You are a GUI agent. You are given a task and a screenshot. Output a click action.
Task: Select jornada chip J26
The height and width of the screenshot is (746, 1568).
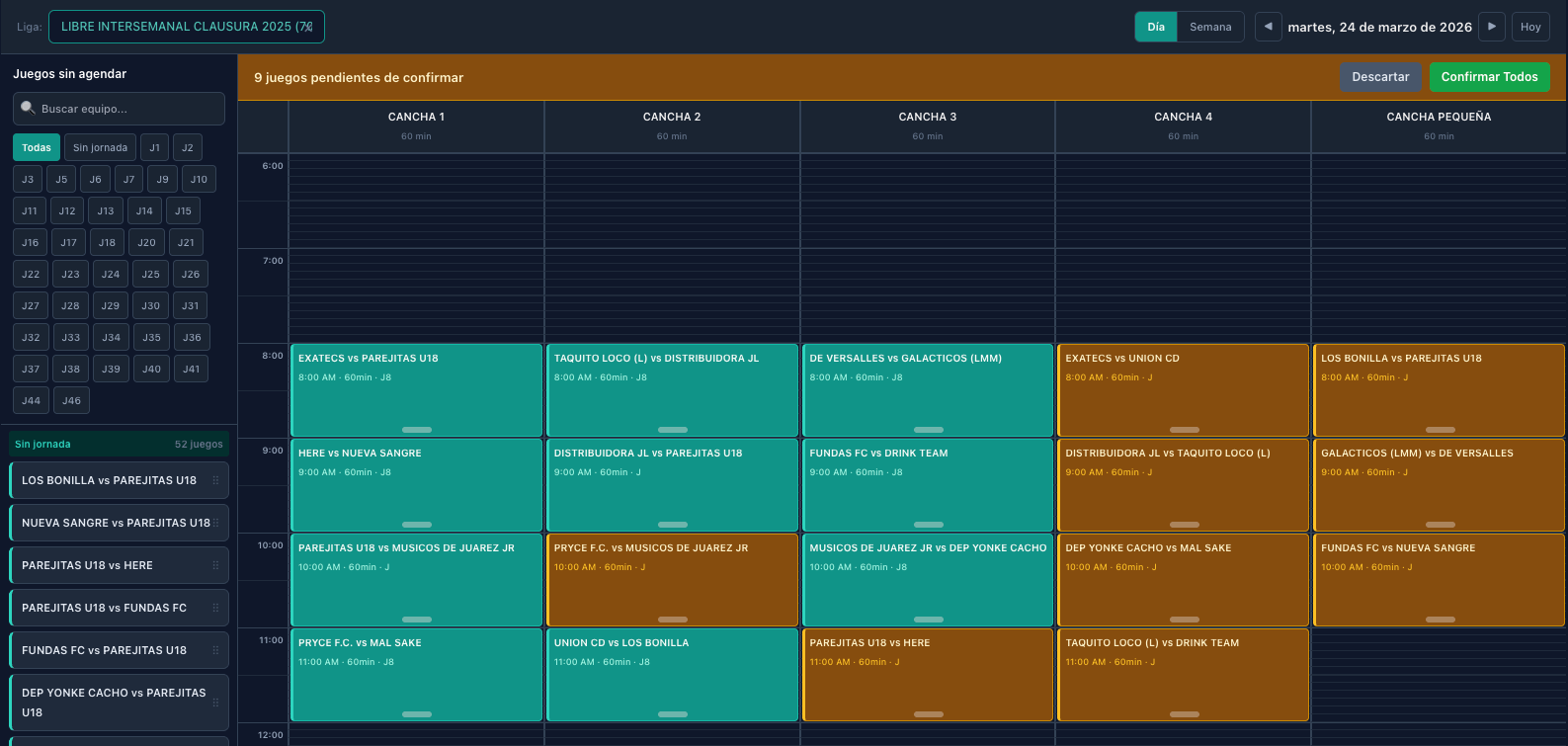click(191, 274)
